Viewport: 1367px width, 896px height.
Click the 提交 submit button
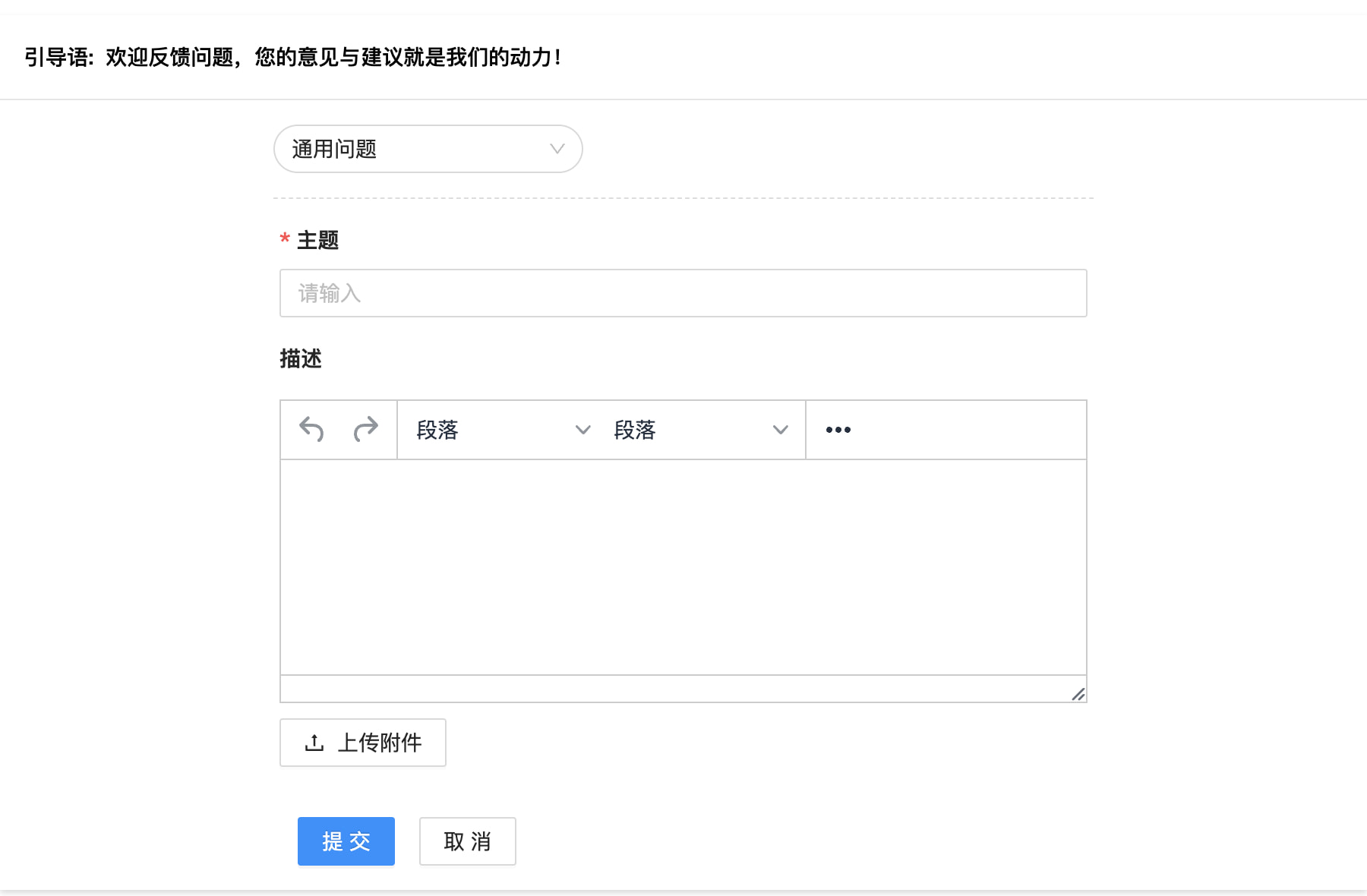tap(346, 841)
